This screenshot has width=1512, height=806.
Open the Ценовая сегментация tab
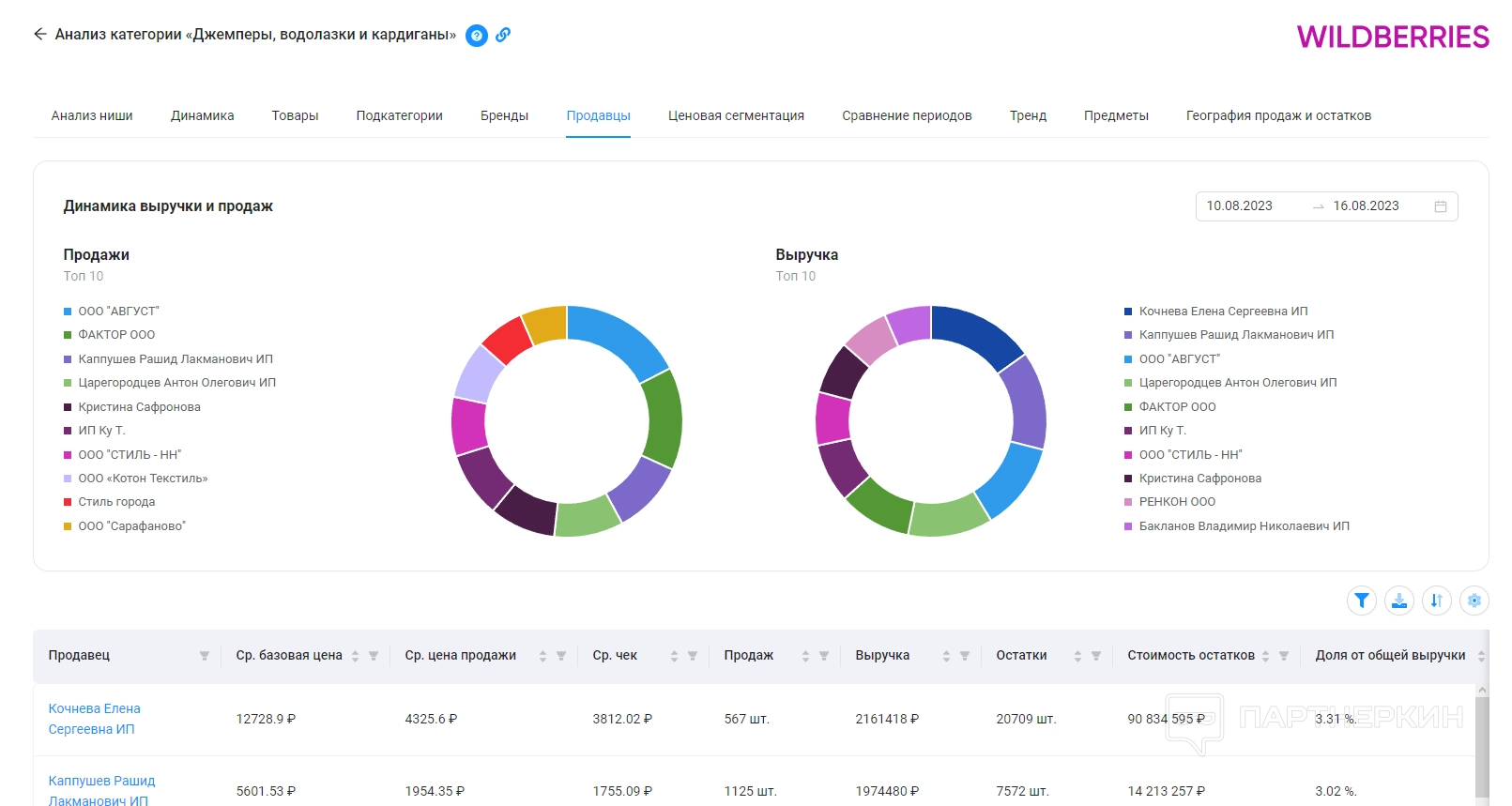[736, 116]
